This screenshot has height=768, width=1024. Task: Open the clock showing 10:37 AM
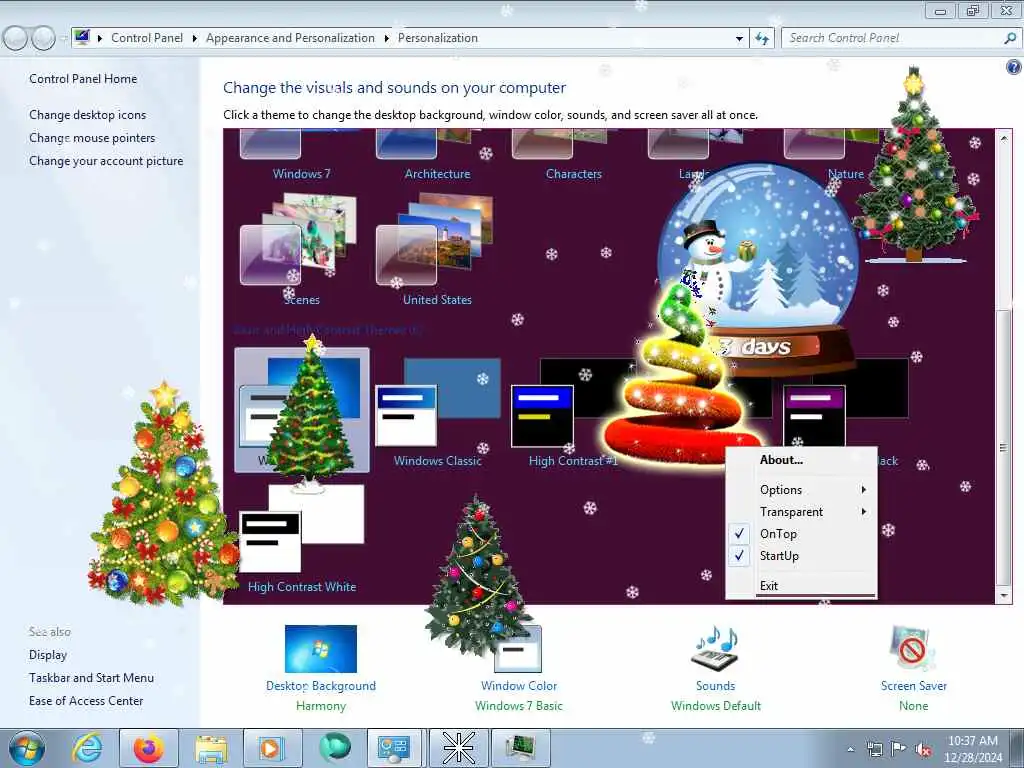(x=972, y=749)
